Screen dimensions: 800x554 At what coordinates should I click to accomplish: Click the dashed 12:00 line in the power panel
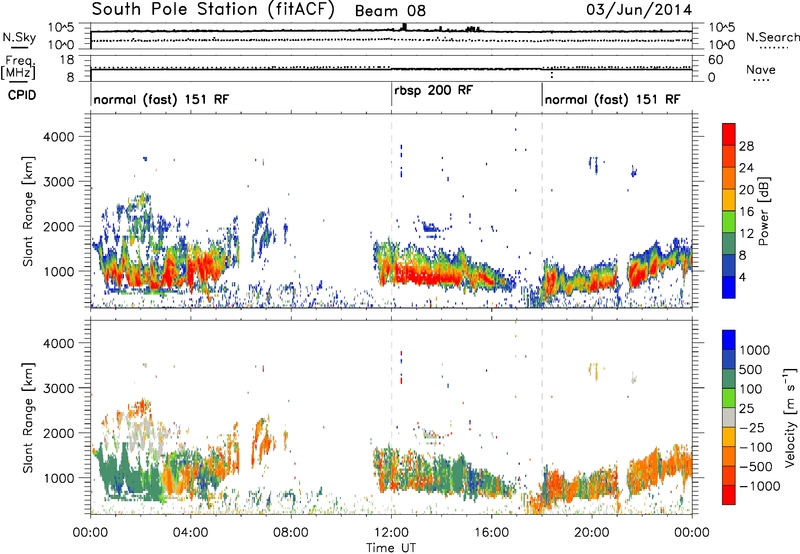(x=391, y=211)
